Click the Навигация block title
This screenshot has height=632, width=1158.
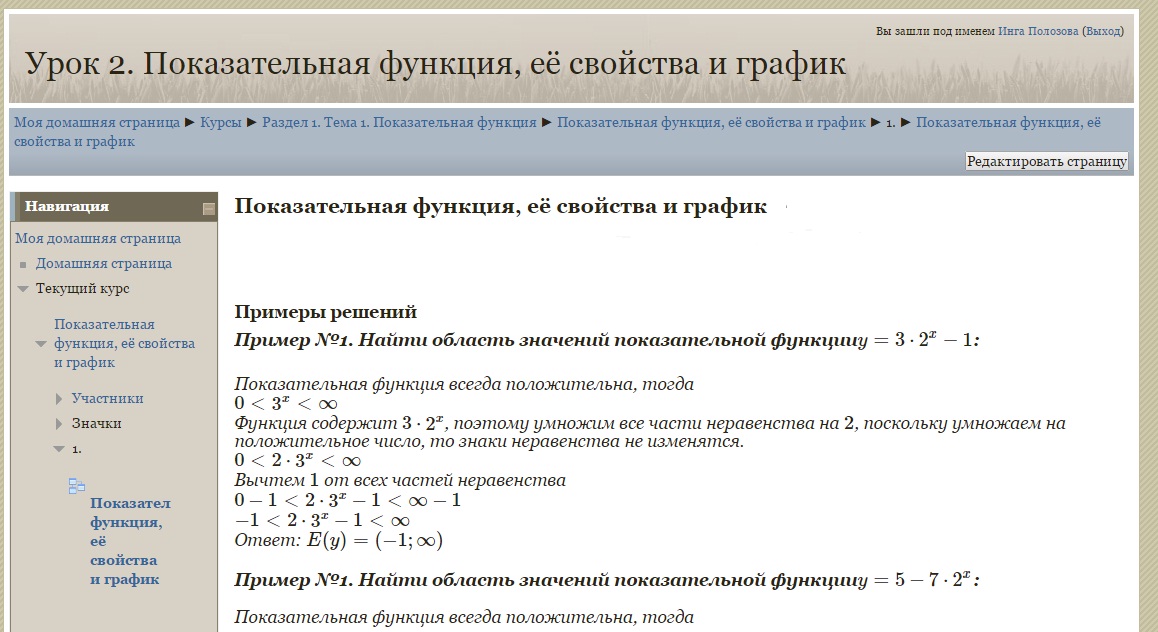[67, 207]
